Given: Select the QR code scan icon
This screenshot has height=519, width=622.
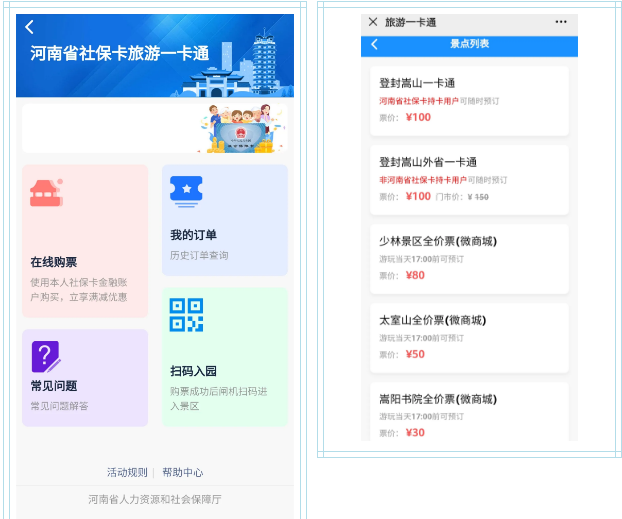Looking at the screenshot, I should pyautogui.click(x=186, y=315).
